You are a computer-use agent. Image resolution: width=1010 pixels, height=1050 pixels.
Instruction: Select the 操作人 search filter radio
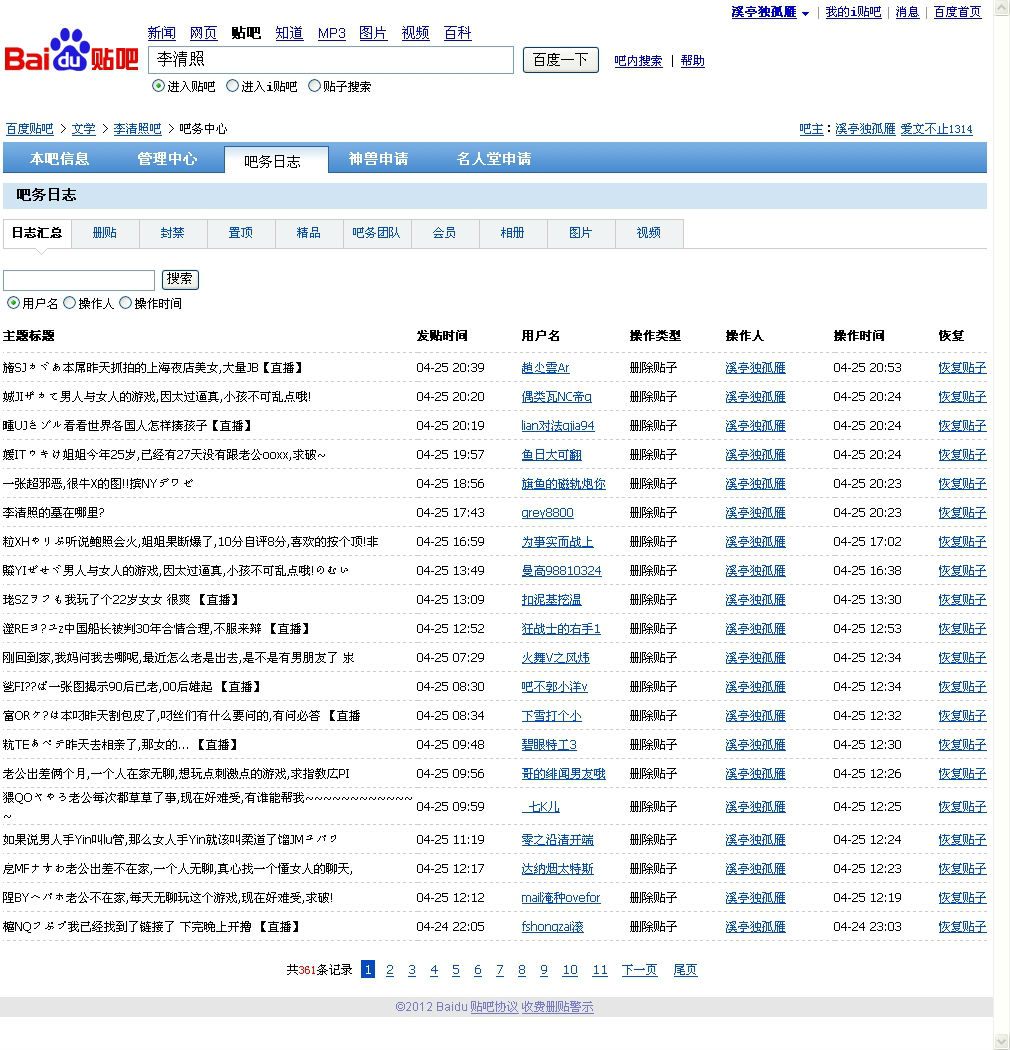pos(69,303)
